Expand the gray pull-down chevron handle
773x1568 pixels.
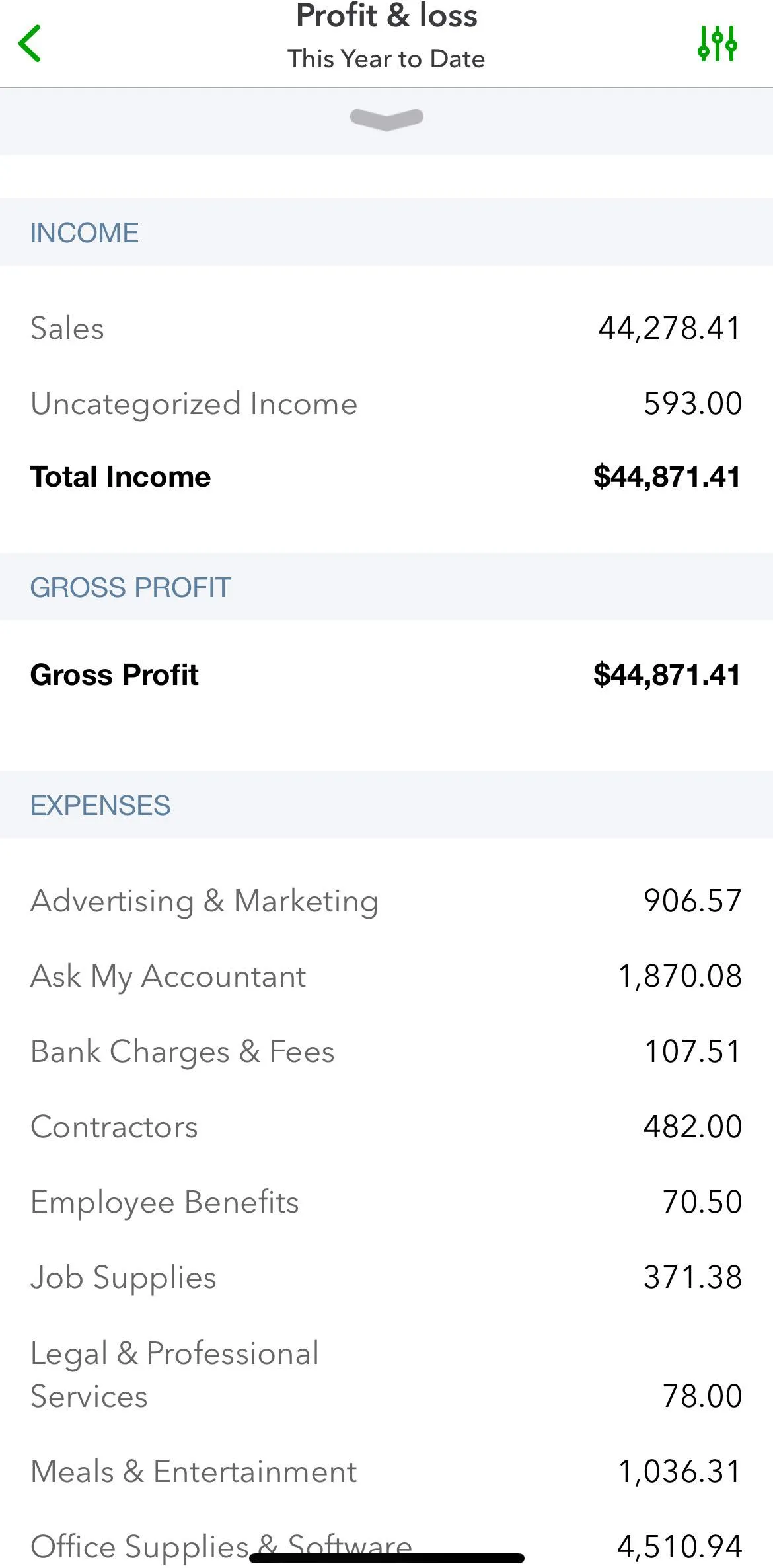click(386, 119)
